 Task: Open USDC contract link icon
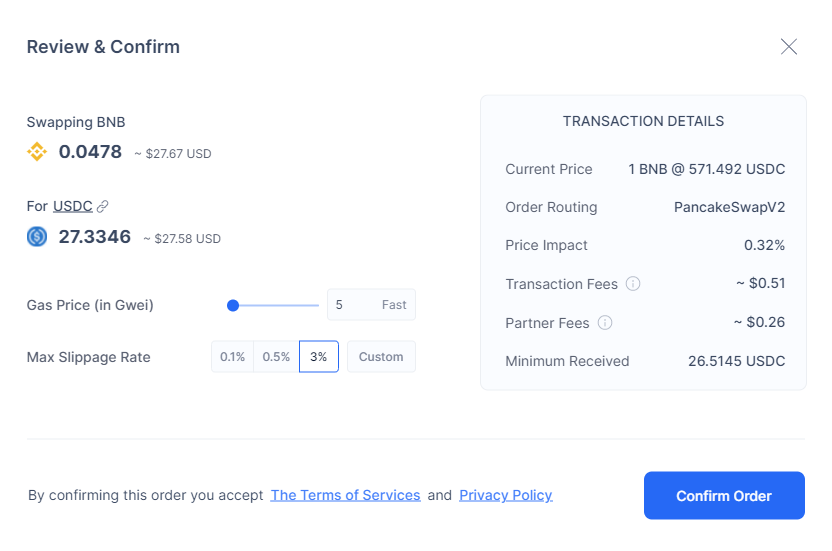pos(103,207)
